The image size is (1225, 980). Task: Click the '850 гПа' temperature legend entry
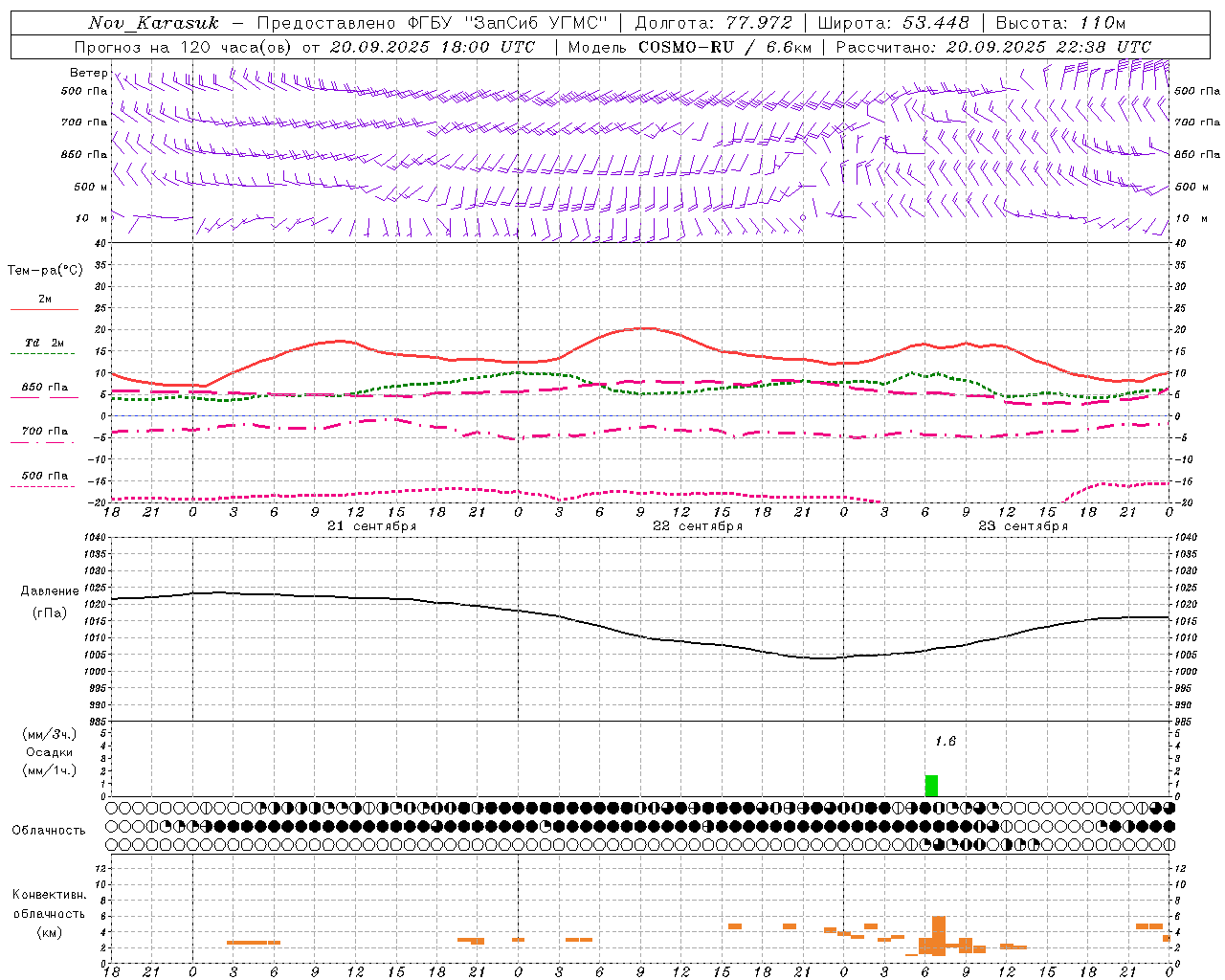(x=45, y=388)
